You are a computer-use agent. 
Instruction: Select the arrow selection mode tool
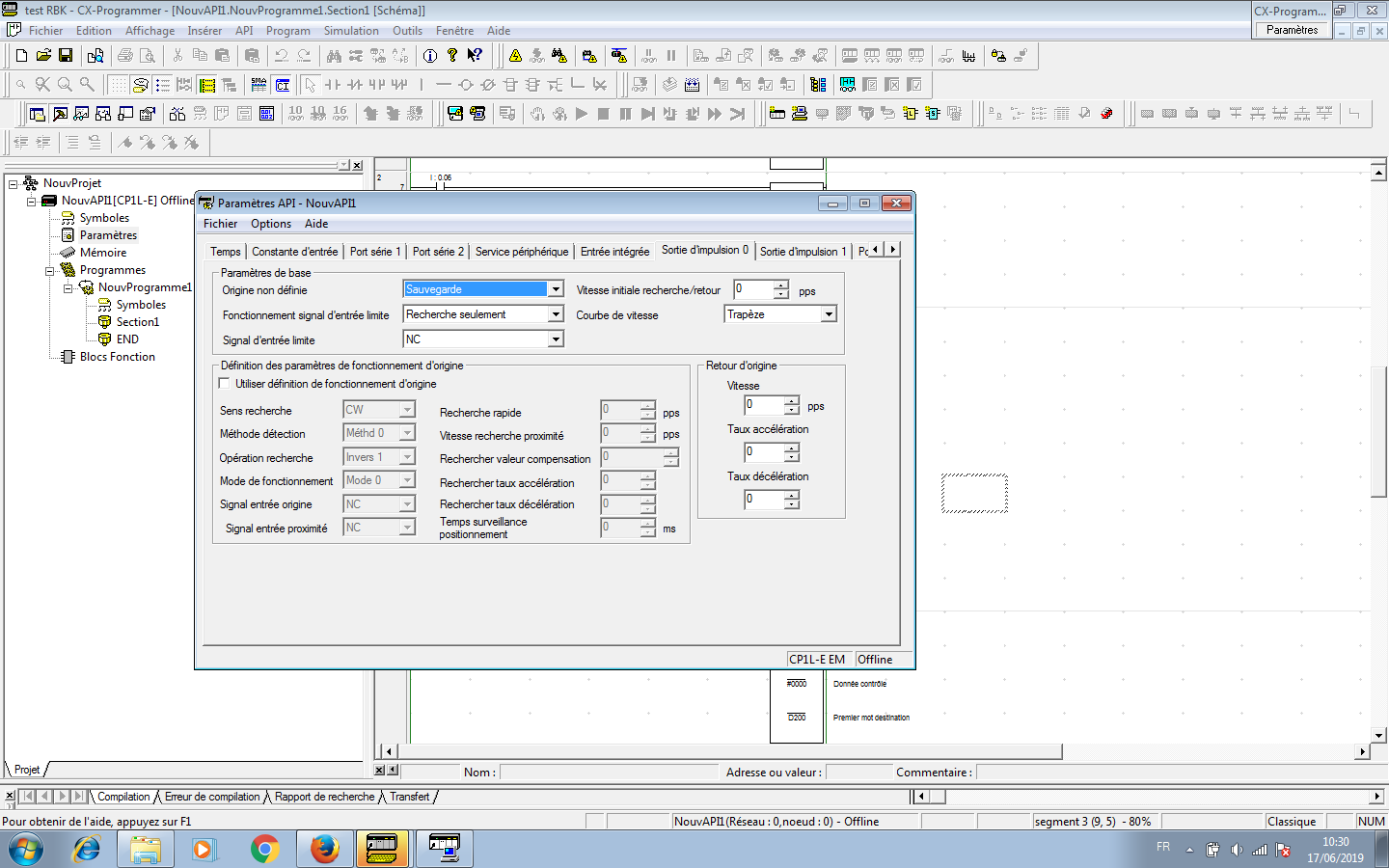(310, 85)
